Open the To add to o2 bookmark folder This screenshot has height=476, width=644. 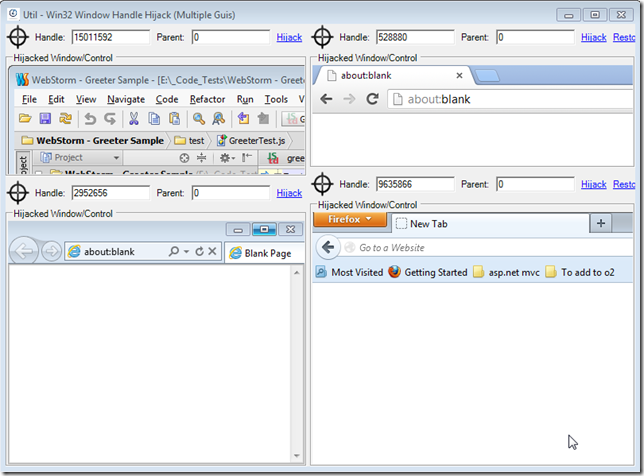click(580, 272)
